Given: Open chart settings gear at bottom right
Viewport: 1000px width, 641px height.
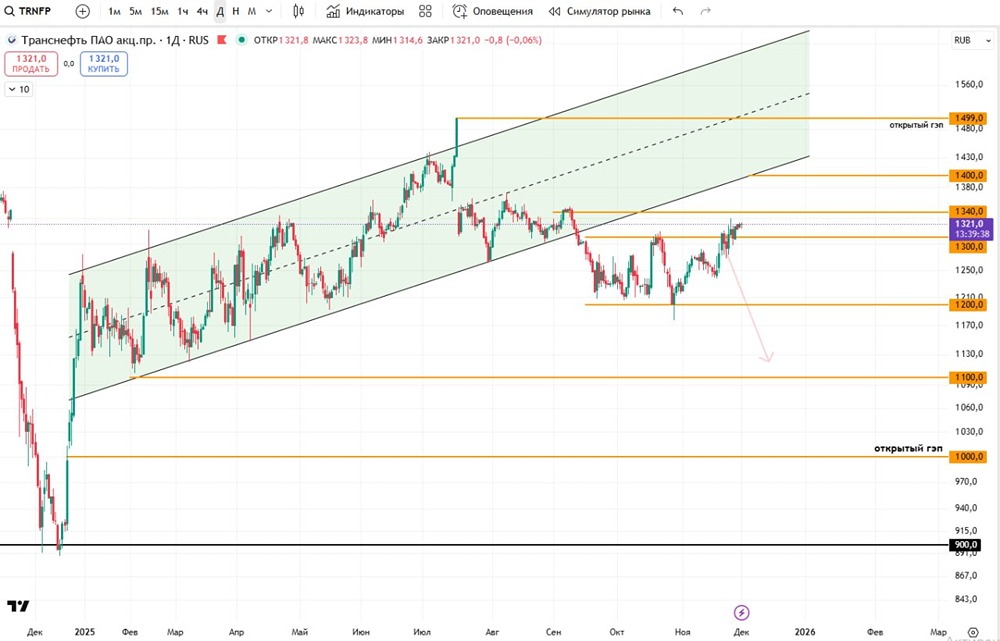Looking at the screenshot, I should click(973, 632).
